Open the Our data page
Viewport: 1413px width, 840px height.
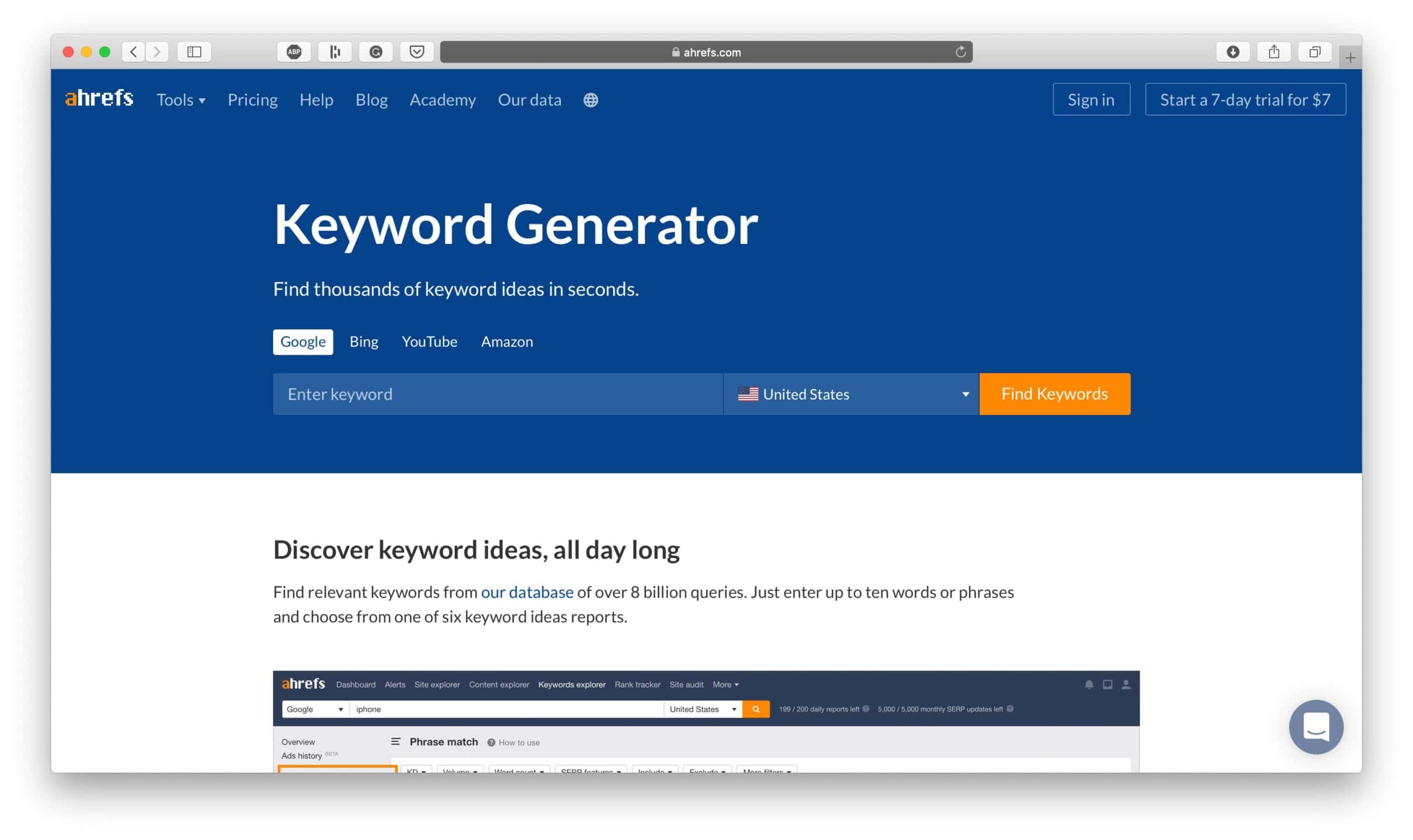(x=529, y=100)
